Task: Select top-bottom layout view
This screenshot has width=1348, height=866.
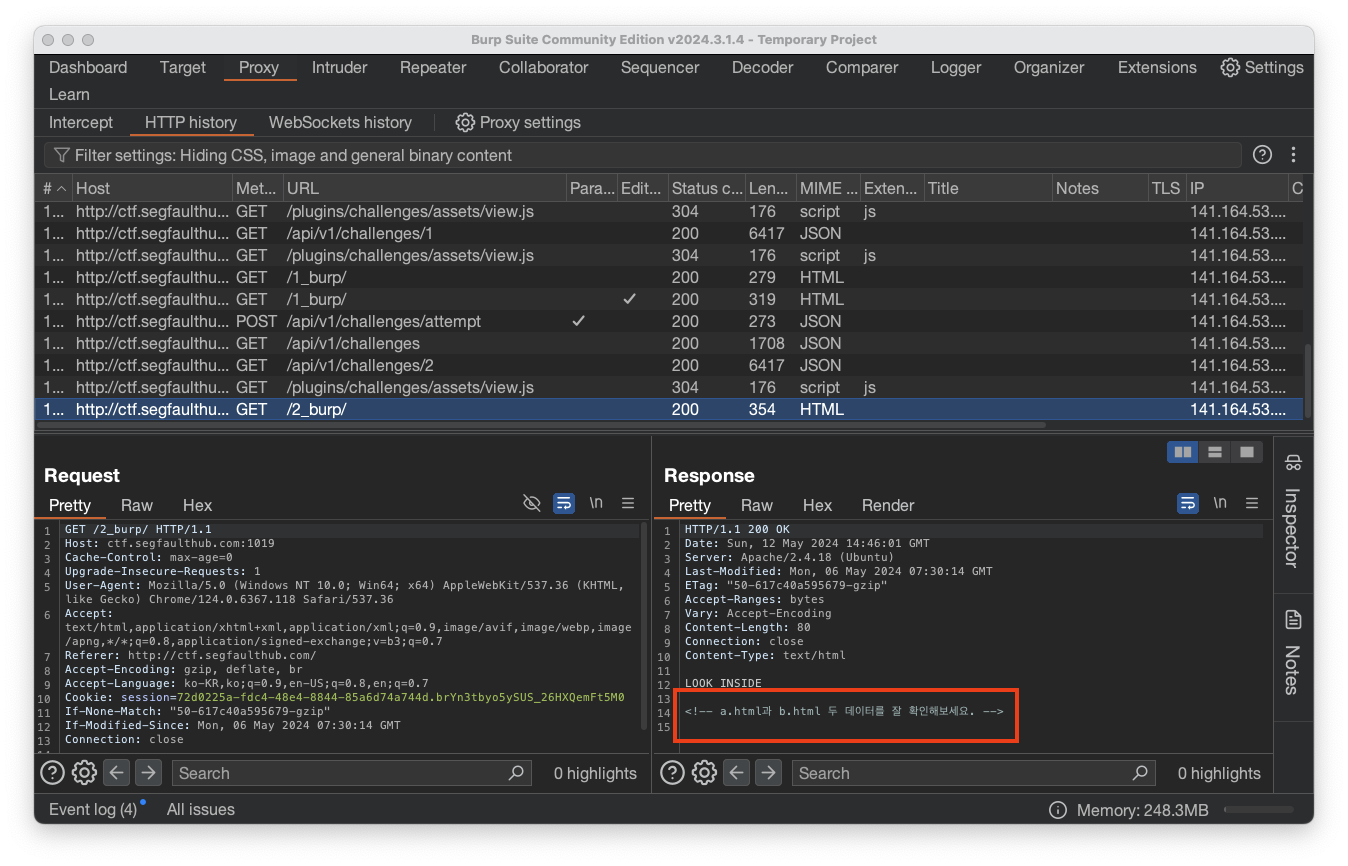Action: pyautogui.click(x=1215, y=452)
